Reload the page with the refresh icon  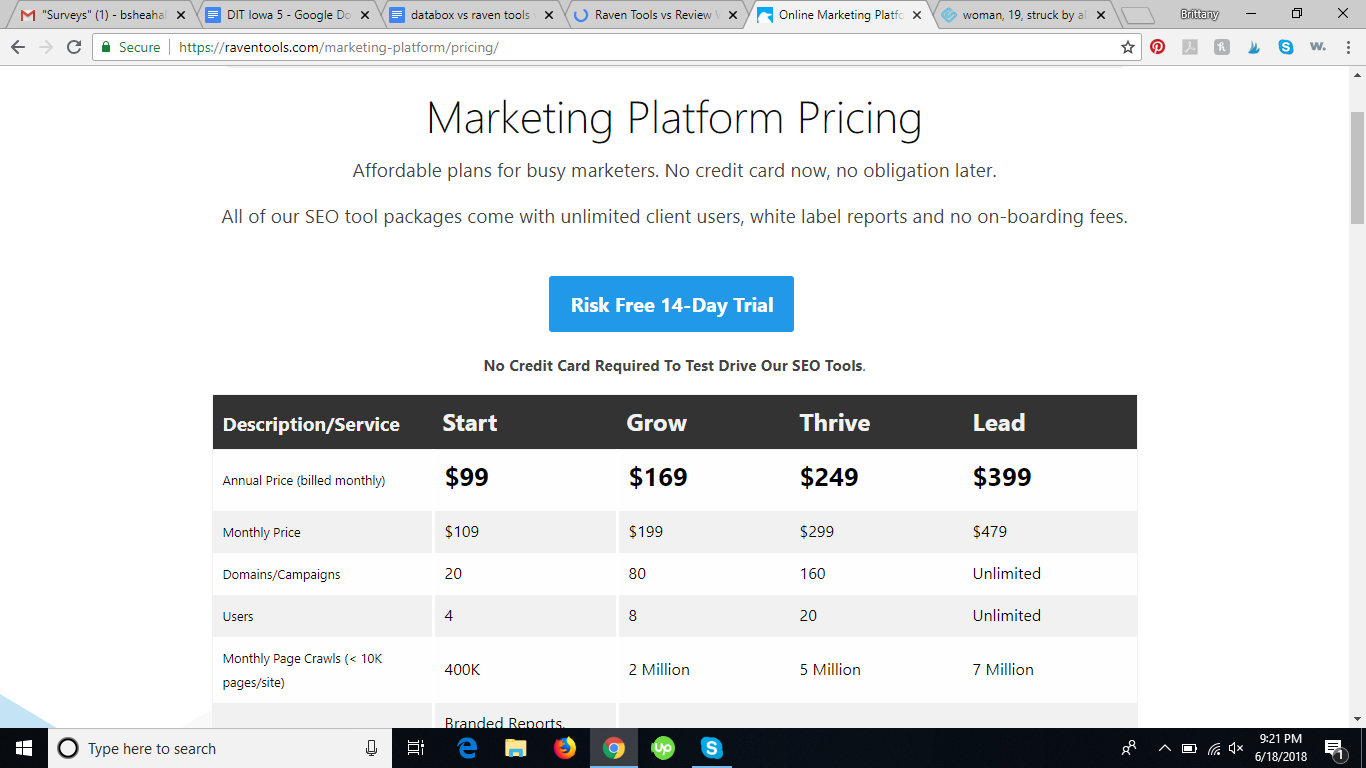coord(74,47)
